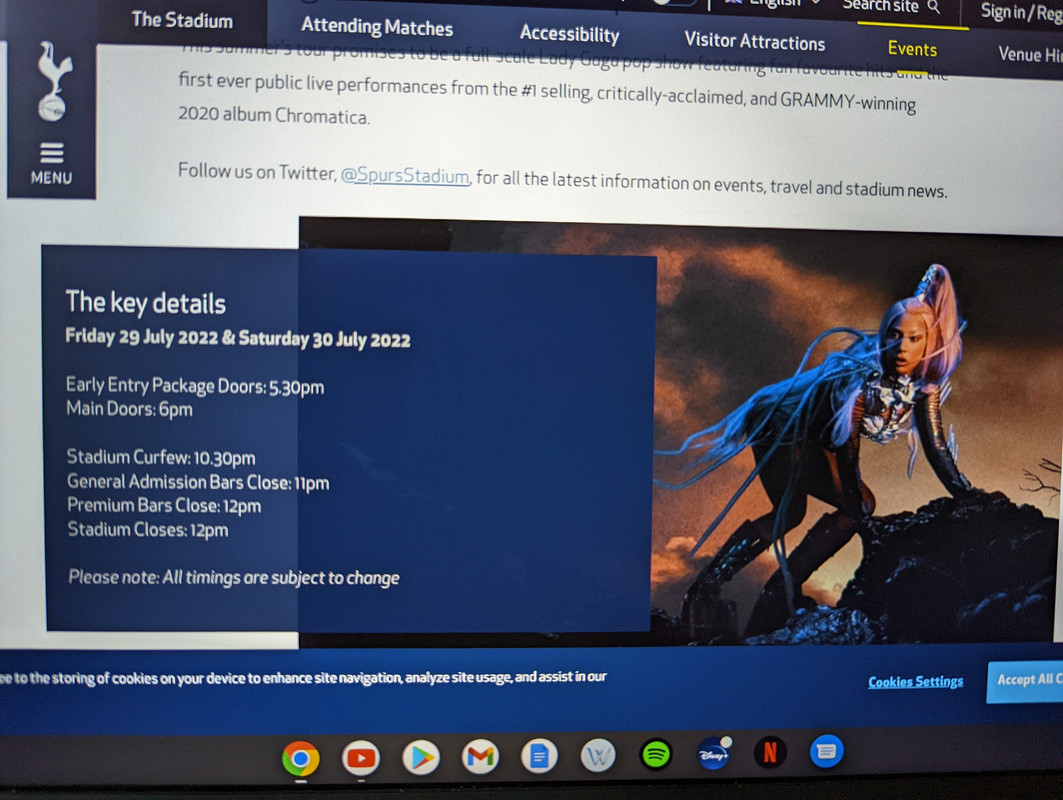Open Gmail from the shelf
Viewport: 1063px width, 800px height.
coord(481,756)
